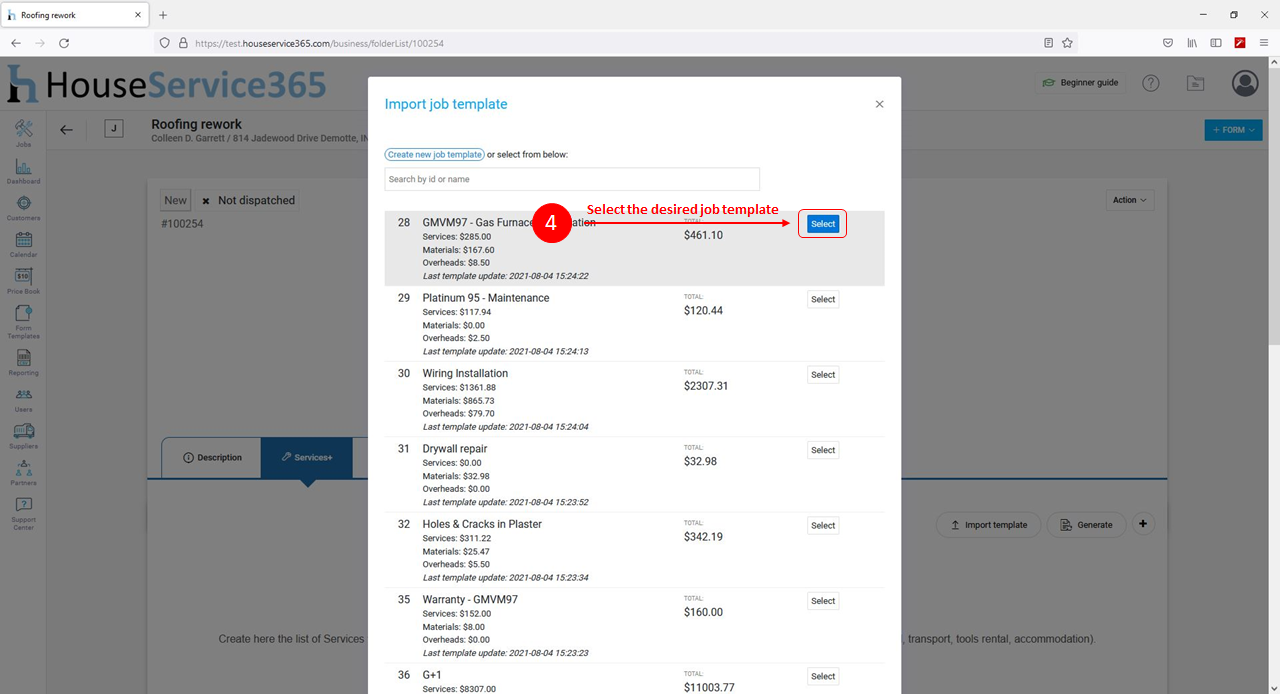Switch to the Description tab
The height and width of the screenshot is (694, 1280).
212,457
